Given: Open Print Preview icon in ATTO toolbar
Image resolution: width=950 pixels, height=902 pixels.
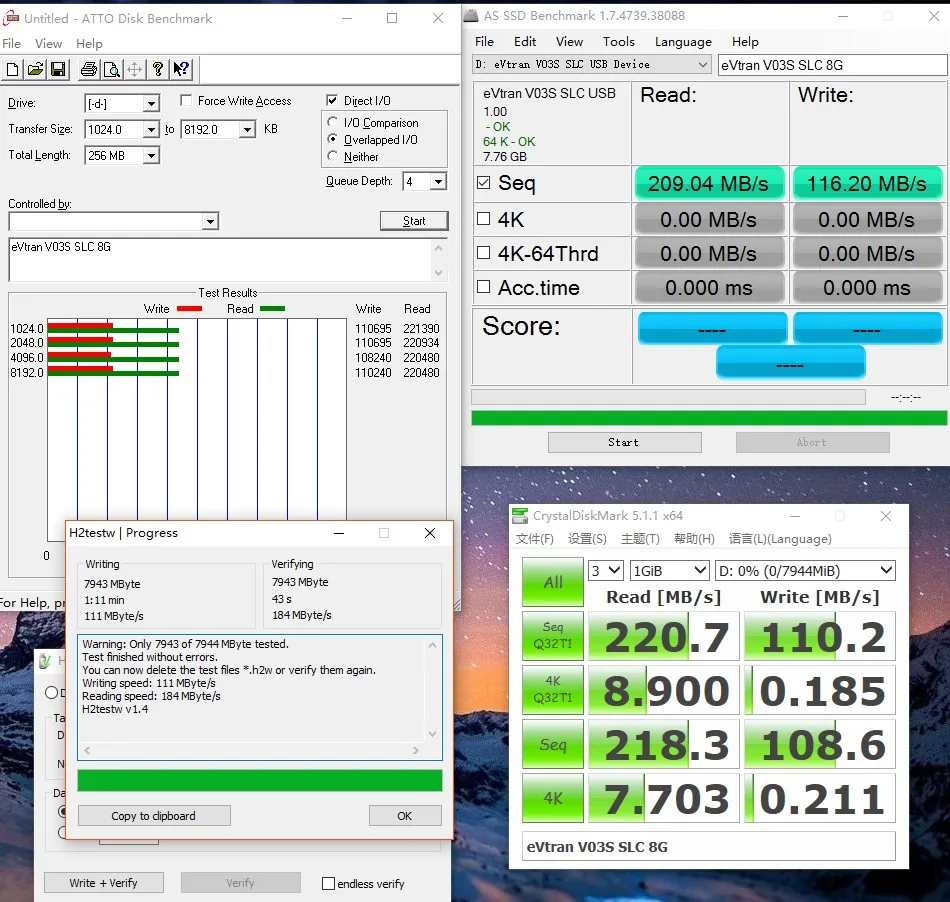Looking at the screenshot, I should pyautogui.click(x=111, y=69).
